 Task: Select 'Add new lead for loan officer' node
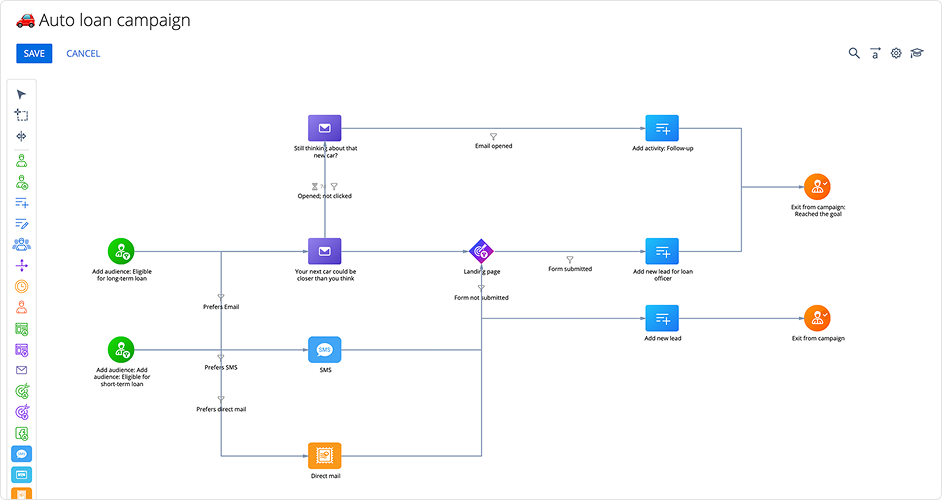[x=662, y=250]
